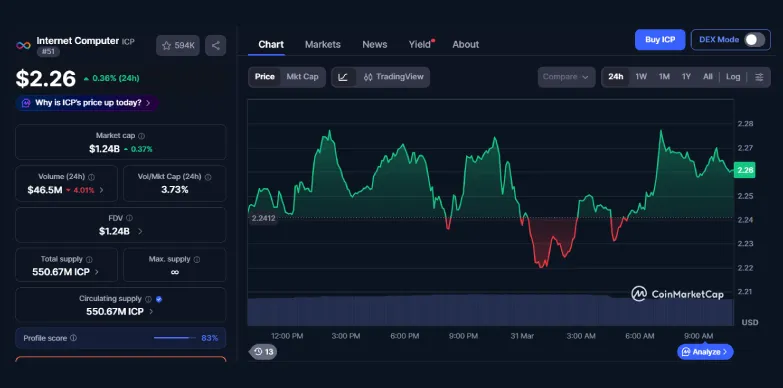Select the line chart icon
Screen dimensions: 783x388
tap(343, 77)
